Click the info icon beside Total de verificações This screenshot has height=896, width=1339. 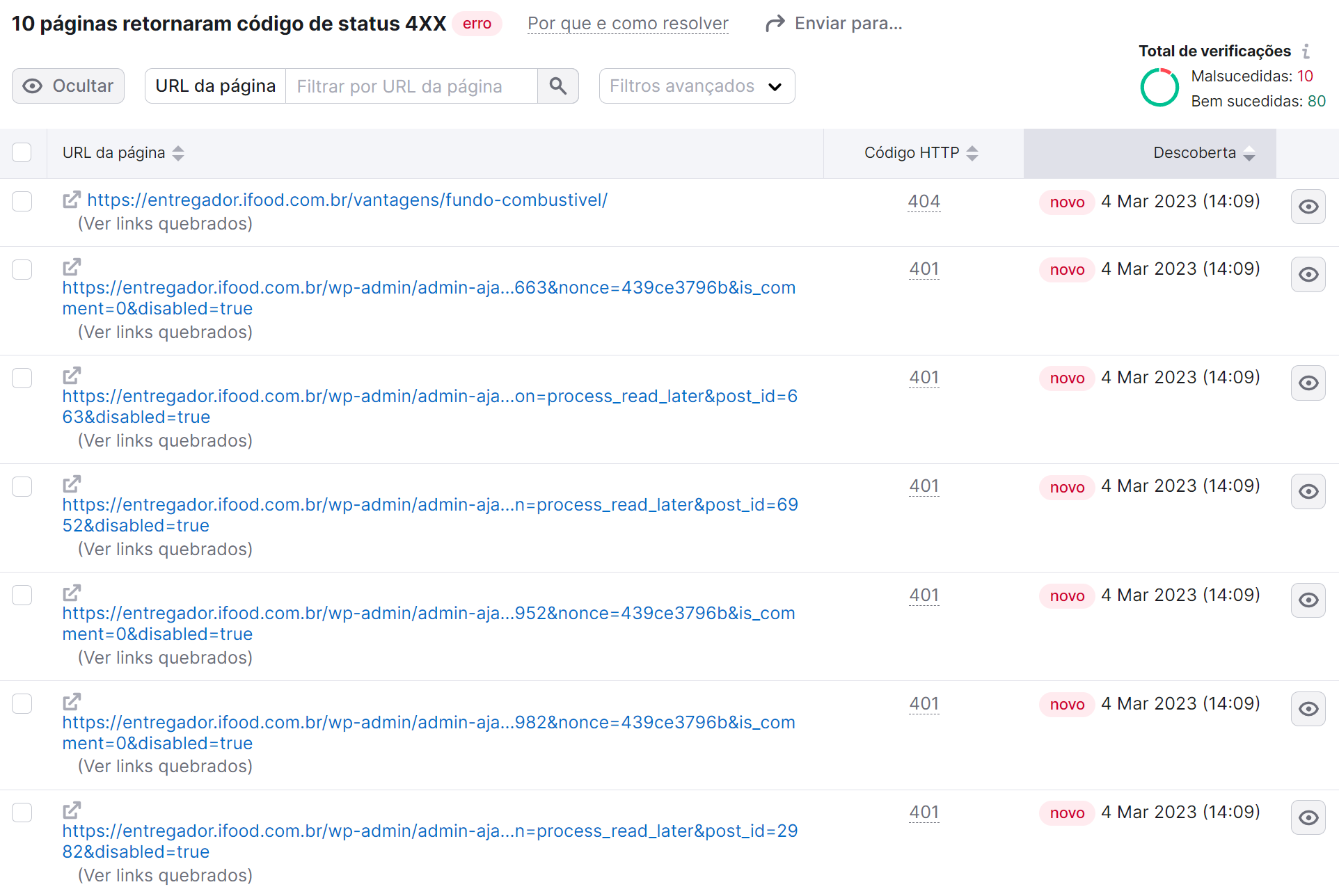click(x=1308, y=51)
